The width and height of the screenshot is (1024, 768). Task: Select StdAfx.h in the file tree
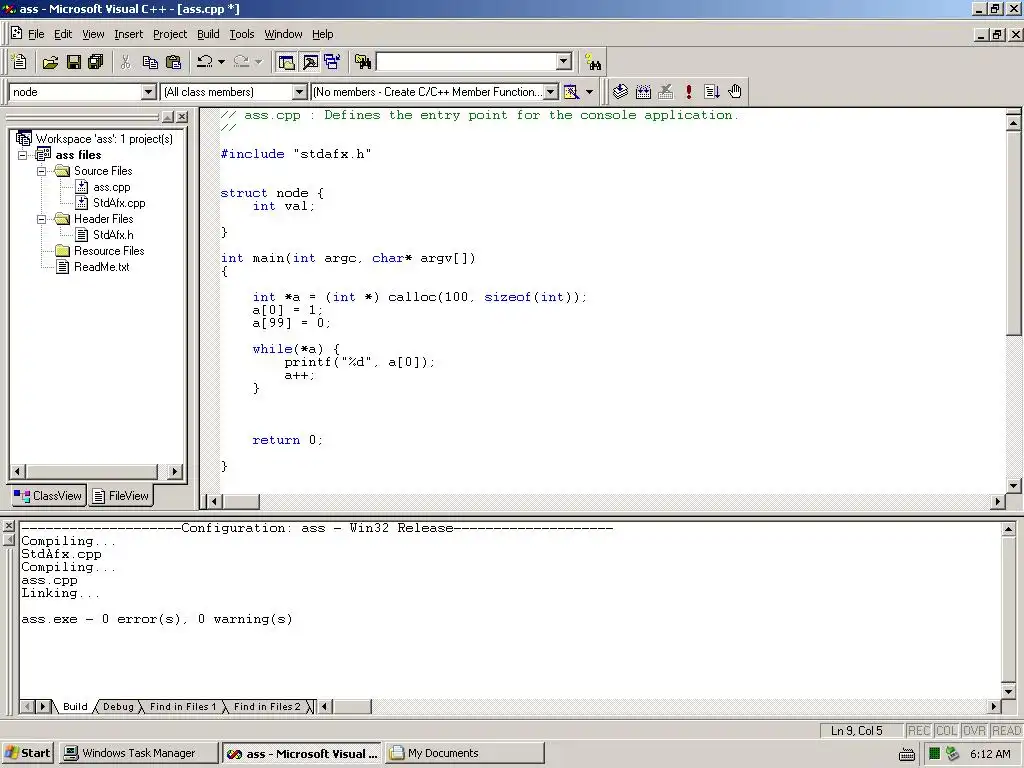pyautogui.click(x=113, y=235)
